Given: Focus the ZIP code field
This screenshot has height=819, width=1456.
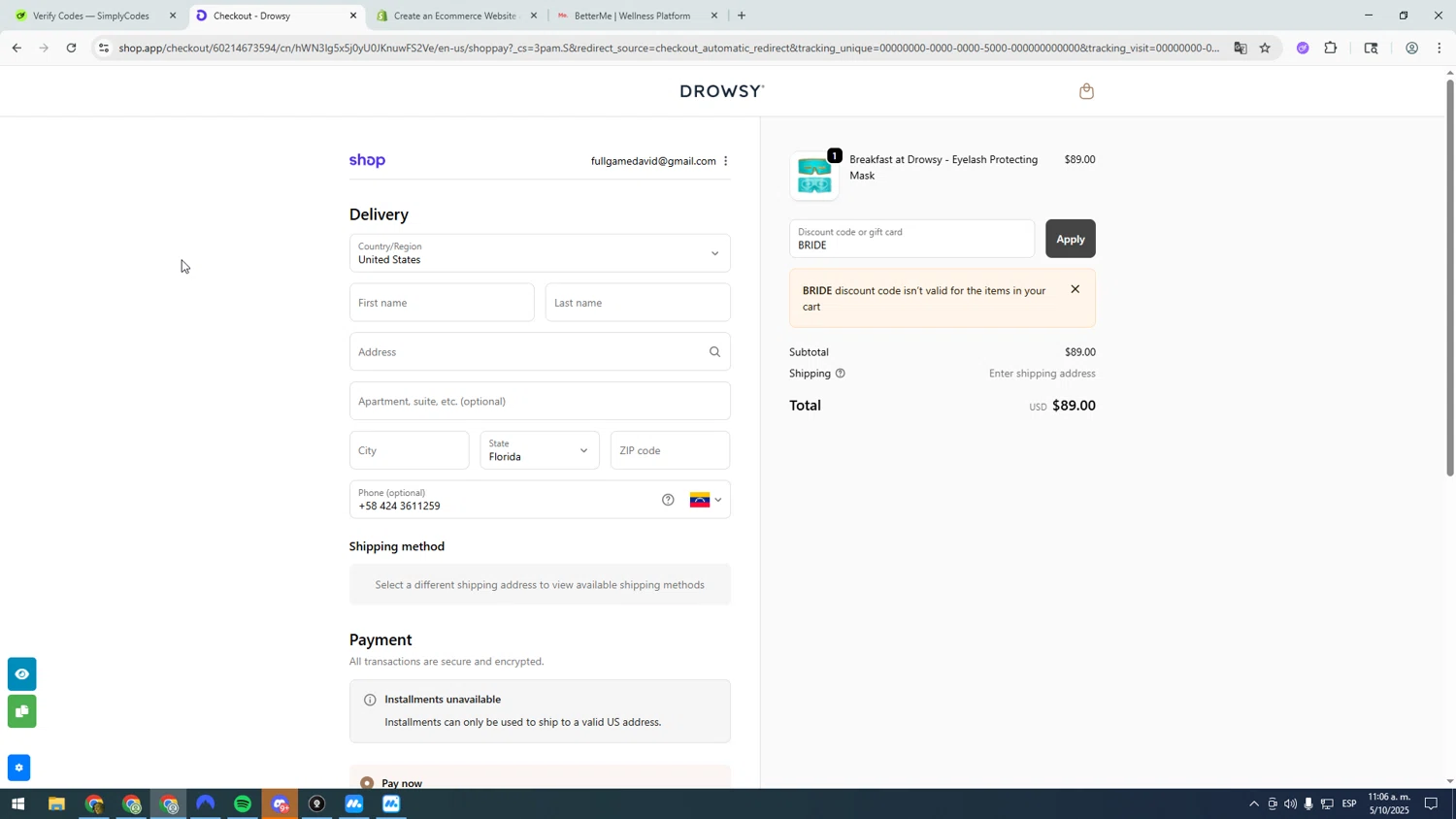Looking at the screenshot, I should point(671,450).
